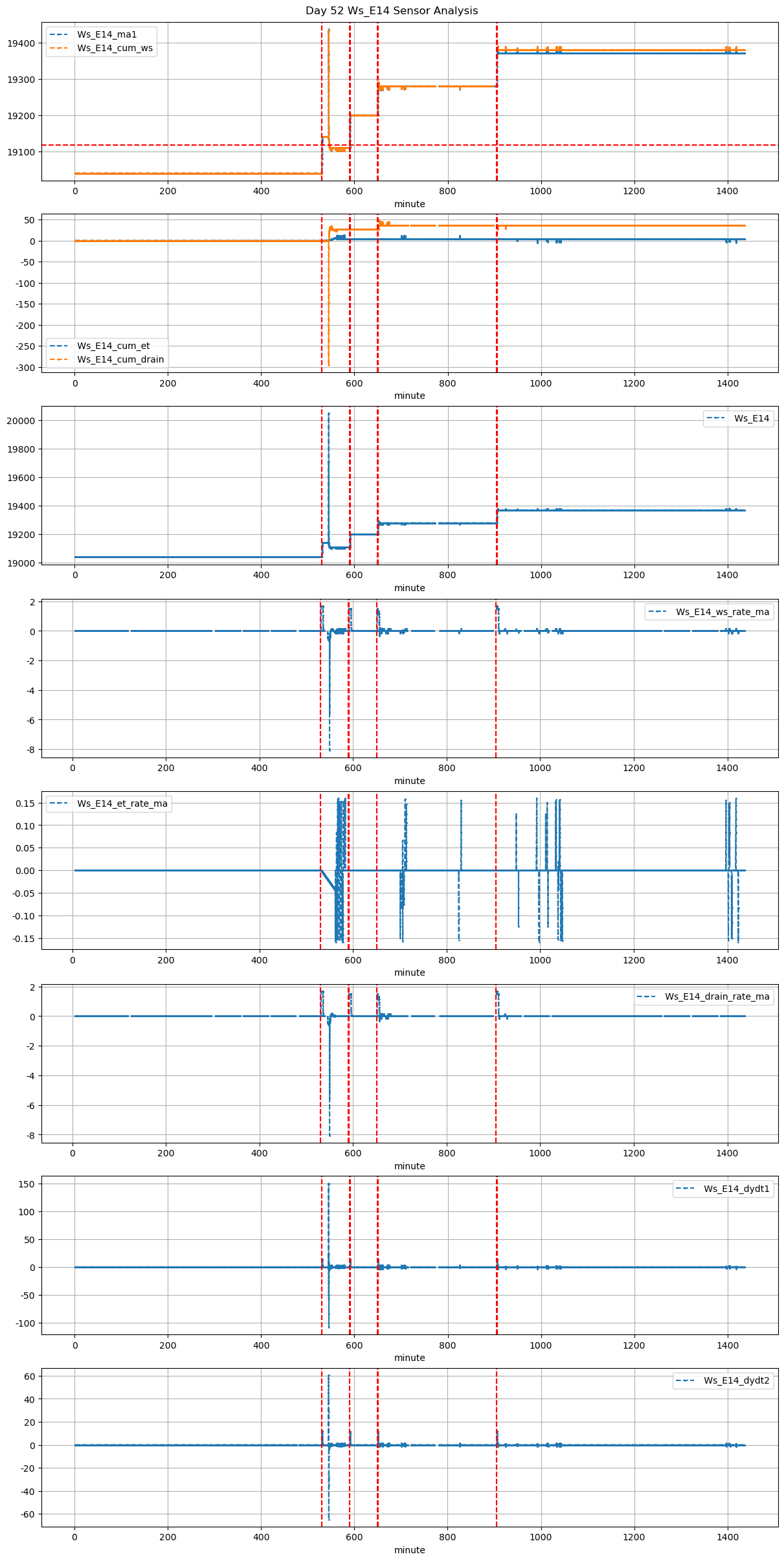The image size is (784, 1561).
Task: Click the 0.15 y-axis tick label
Action: (26, 803)
